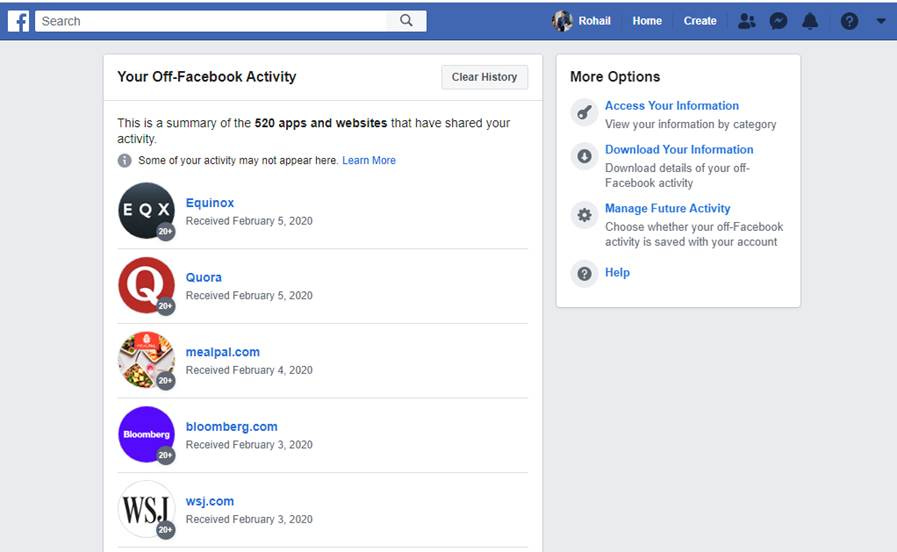The height and width of the screenshot is (552, 897).
Task: Click the WSJ logo
Action: pyautogui.click(x=146, y=509)
